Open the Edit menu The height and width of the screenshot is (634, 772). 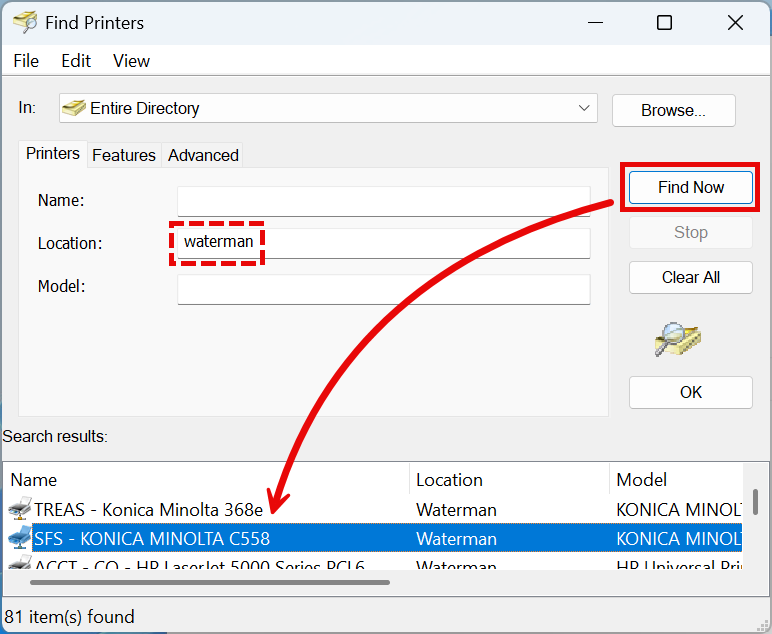pyautogui.click(x=76, y=61)
